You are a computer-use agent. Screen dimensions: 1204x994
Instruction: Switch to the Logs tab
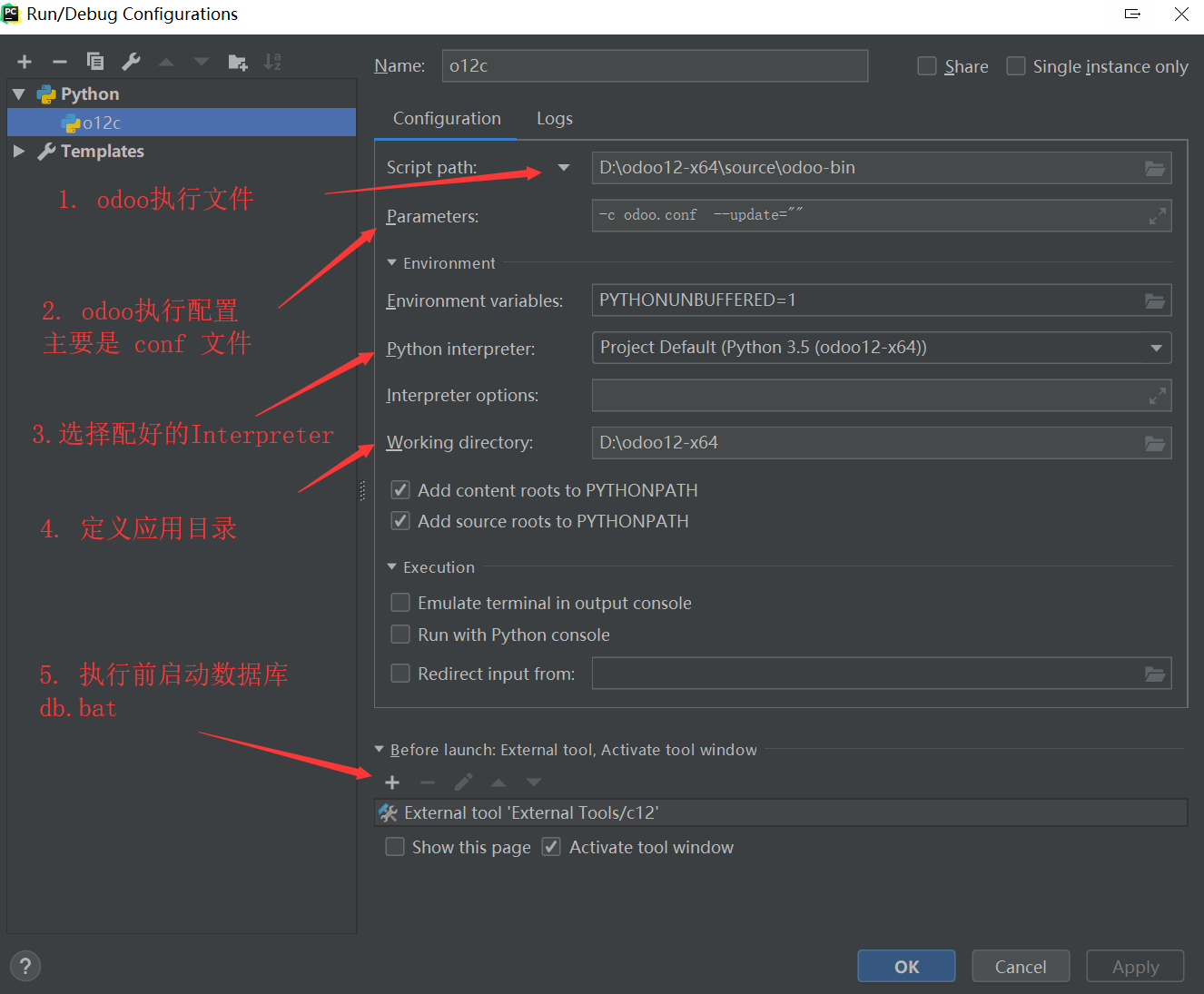click(555, 119)
